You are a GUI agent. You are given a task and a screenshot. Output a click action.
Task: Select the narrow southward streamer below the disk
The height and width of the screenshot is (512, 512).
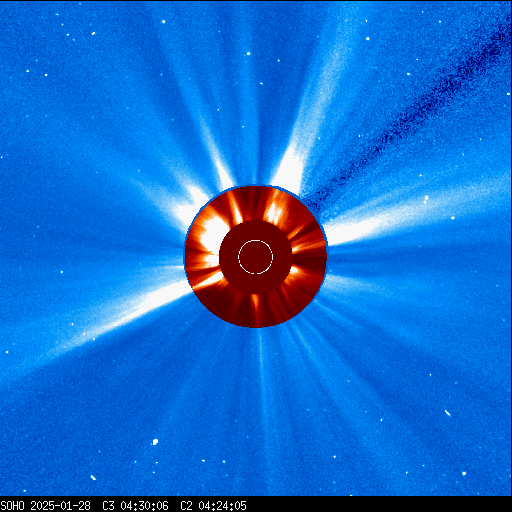(263, 383)
